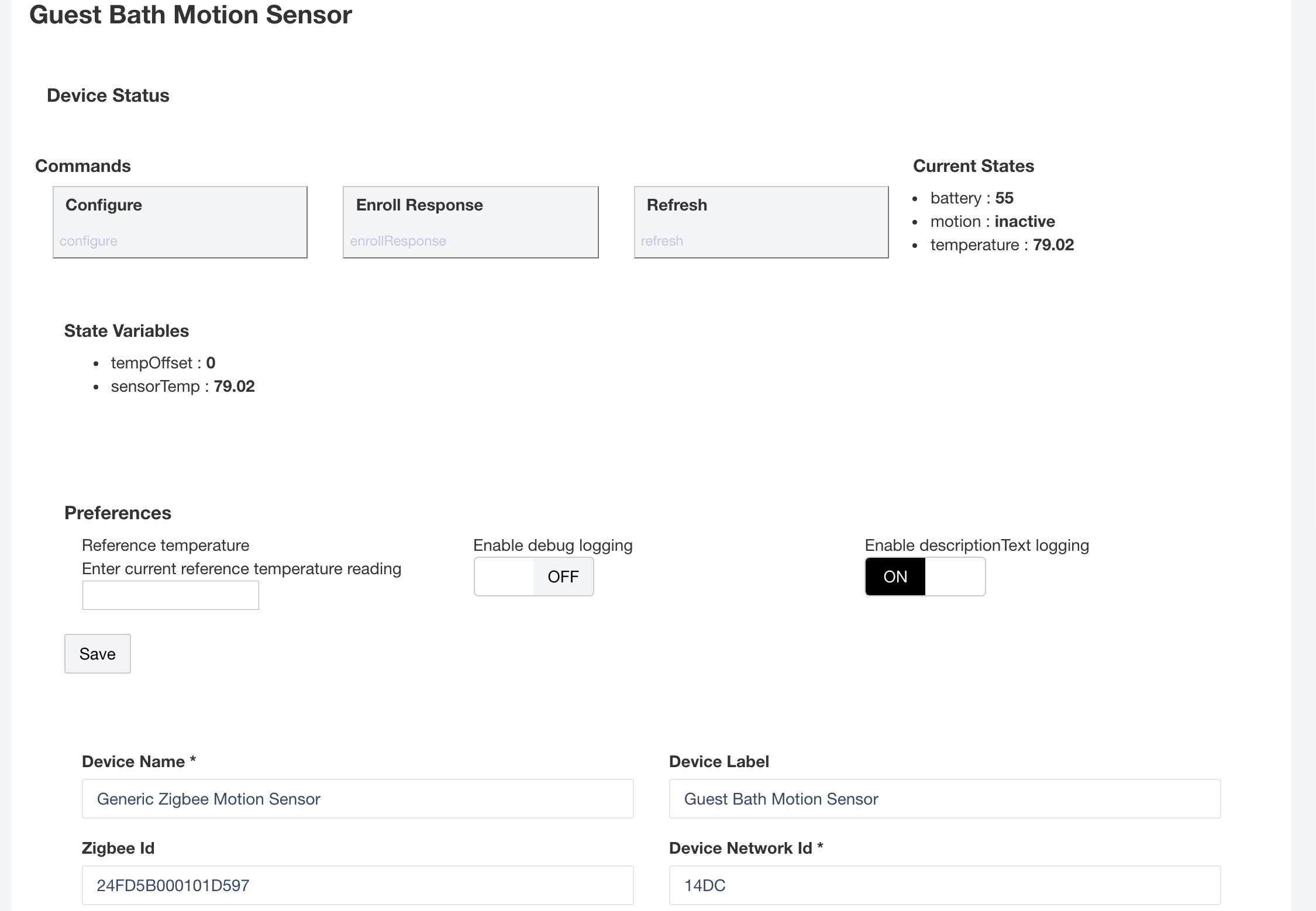
Task: Select the Zigbee Id text field
Action: tap(358, 885)
